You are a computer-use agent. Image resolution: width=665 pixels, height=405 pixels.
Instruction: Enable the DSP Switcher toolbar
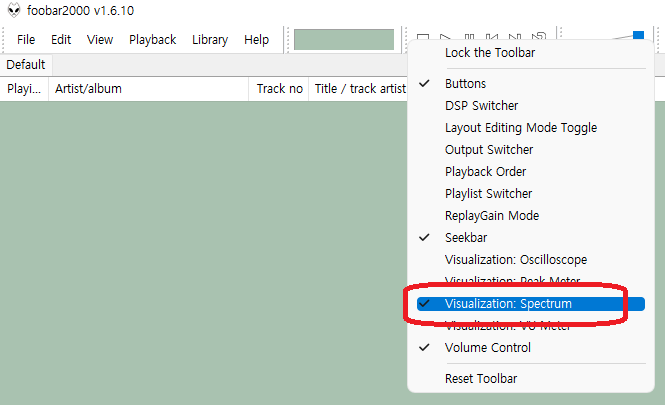coord(531,106)
